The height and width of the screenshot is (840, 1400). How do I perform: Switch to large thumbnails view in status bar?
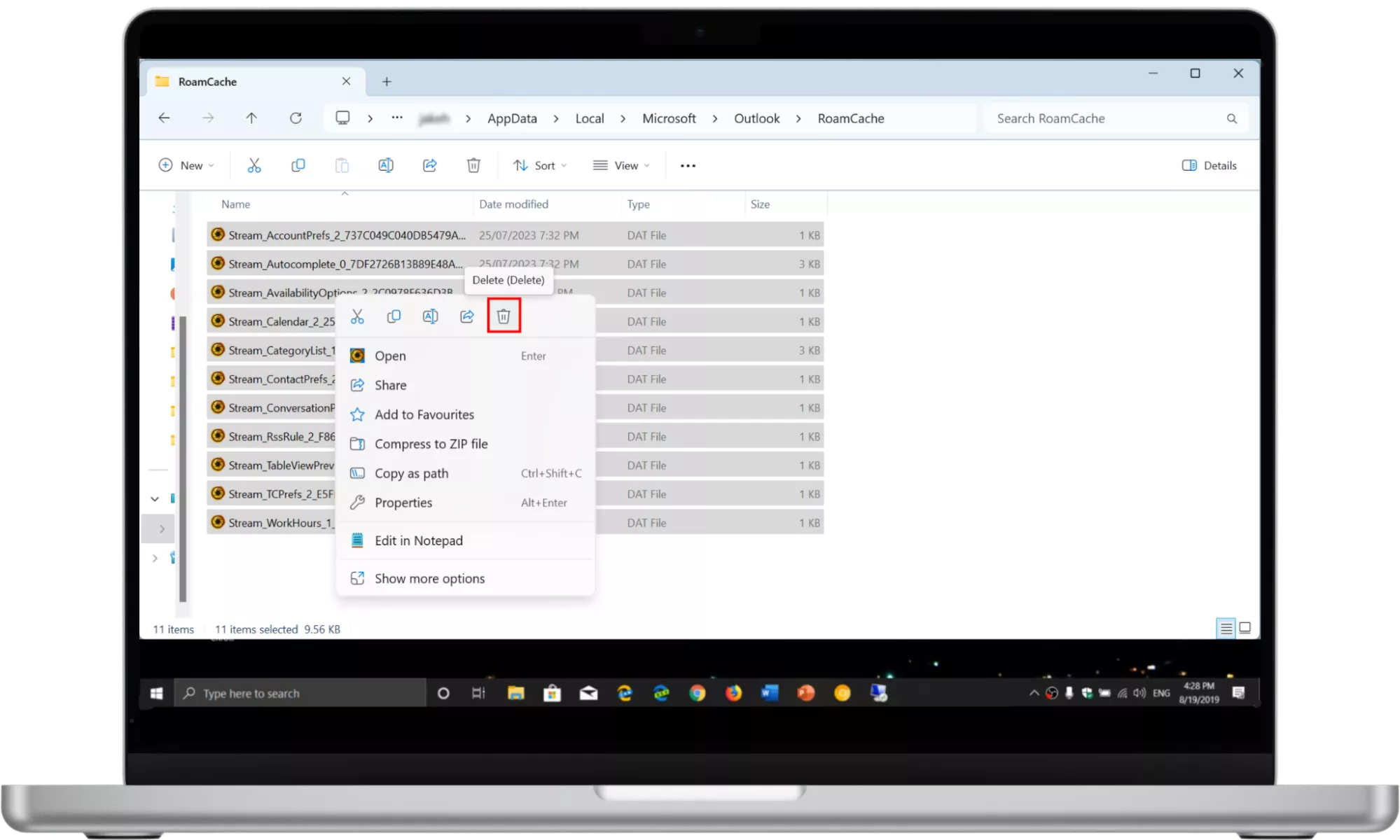point(1245,628)
